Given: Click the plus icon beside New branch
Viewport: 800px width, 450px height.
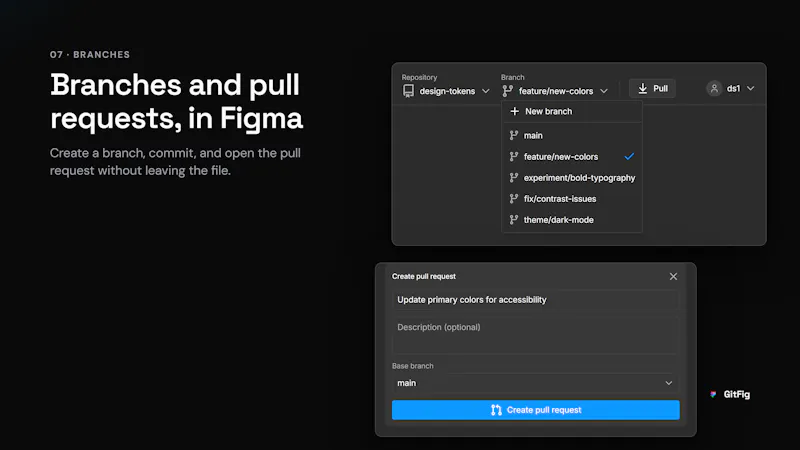Looking at the screenshot, I should 514,111.
